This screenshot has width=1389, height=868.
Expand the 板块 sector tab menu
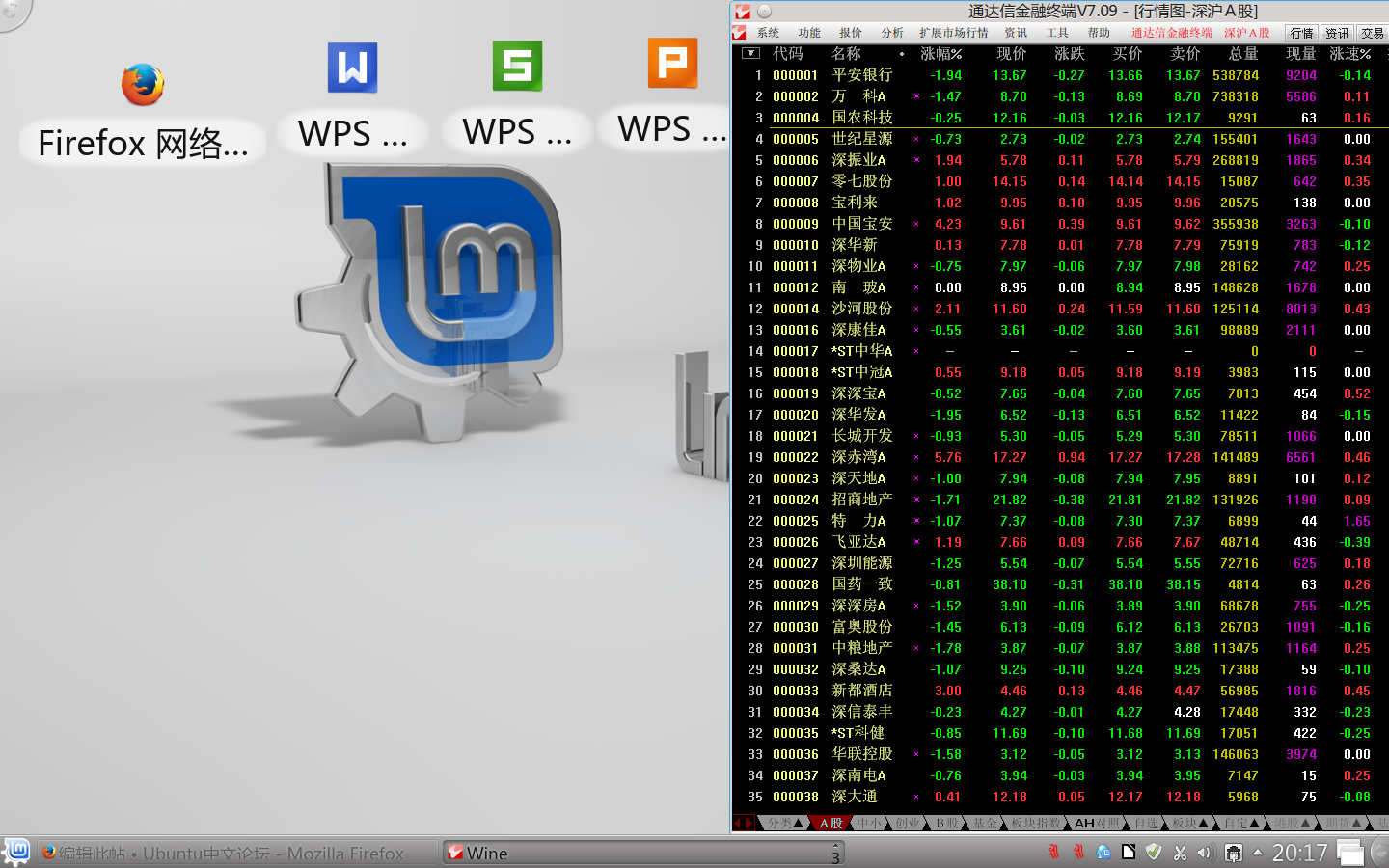coord(1190,823)
